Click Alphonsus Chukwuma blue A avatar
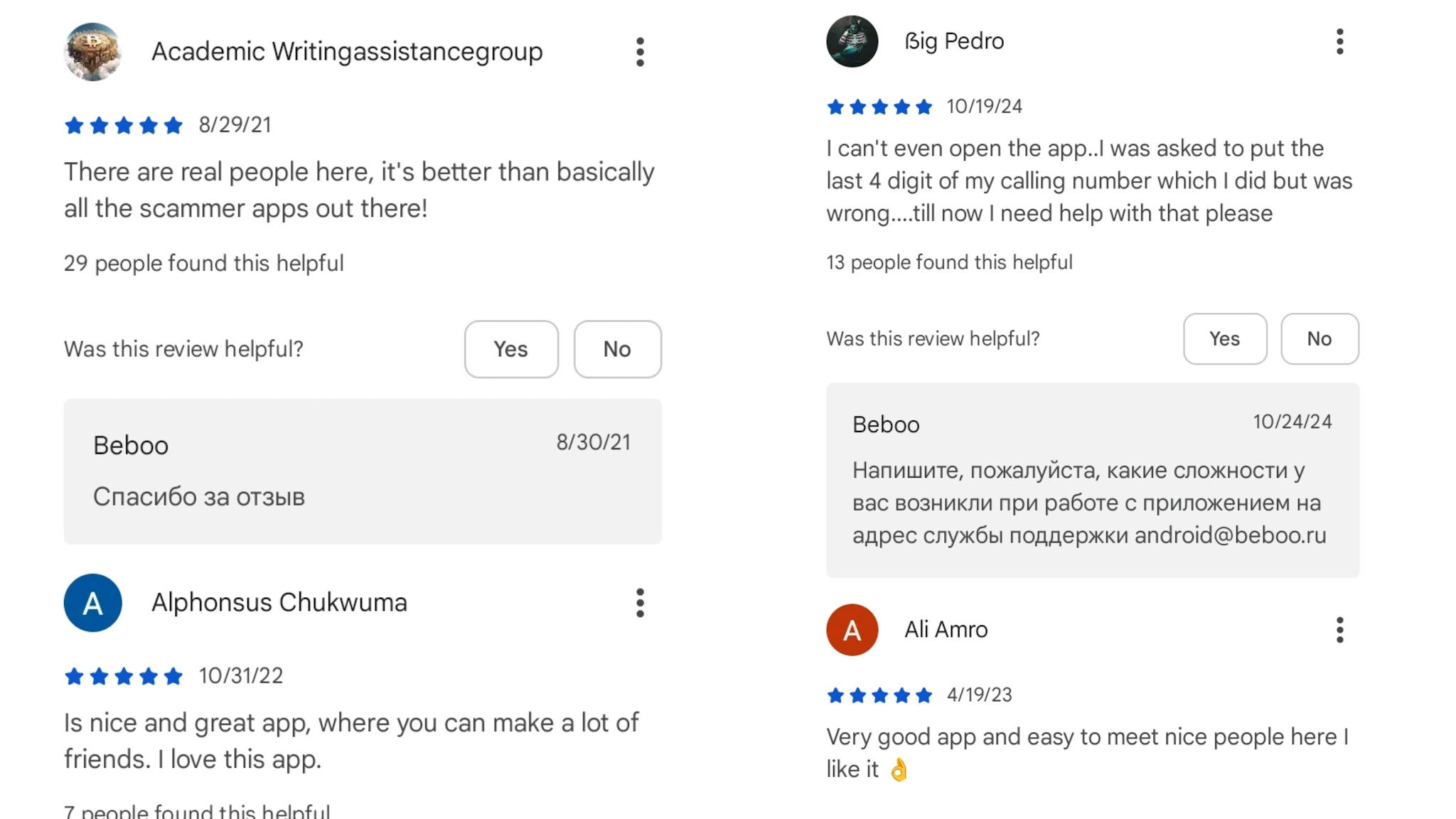This screenshot has height=819, width=1456. pos(92,603)
